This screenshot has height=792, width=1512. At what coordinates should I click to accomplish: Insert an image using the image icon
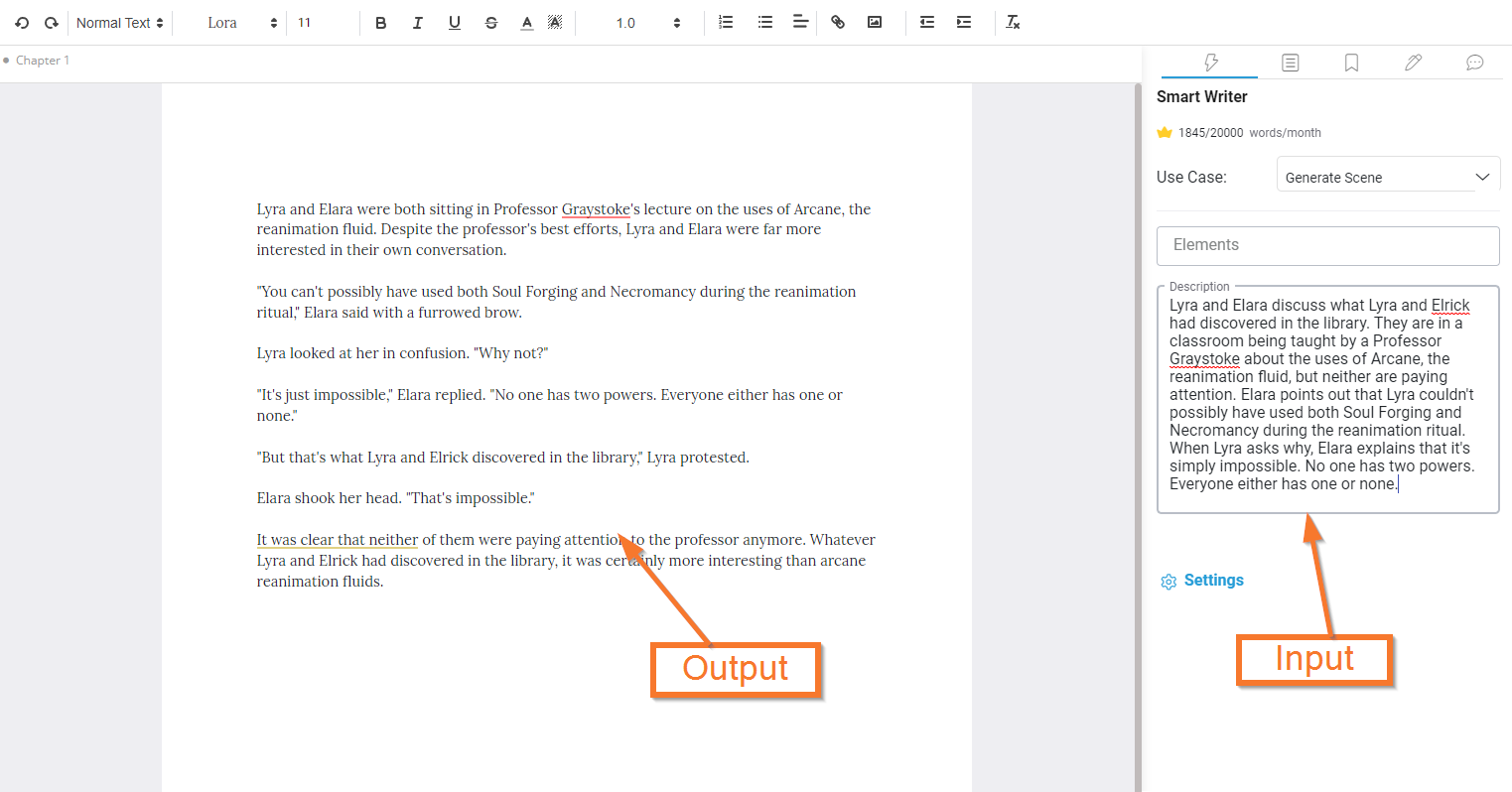(875, 22)
